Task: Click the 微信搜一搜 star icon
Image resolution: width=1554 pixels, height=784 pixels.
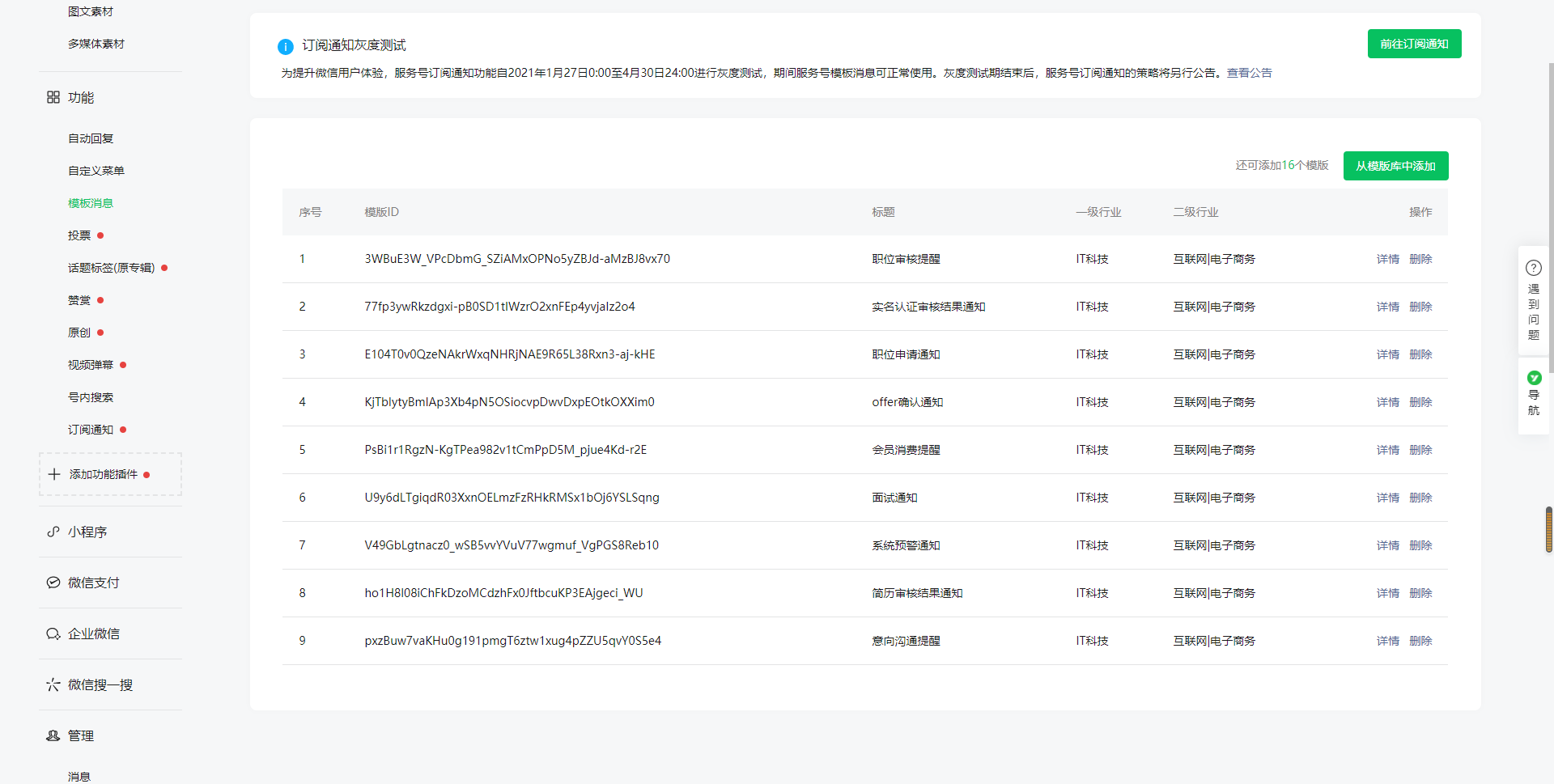Action: pos(53,684)
